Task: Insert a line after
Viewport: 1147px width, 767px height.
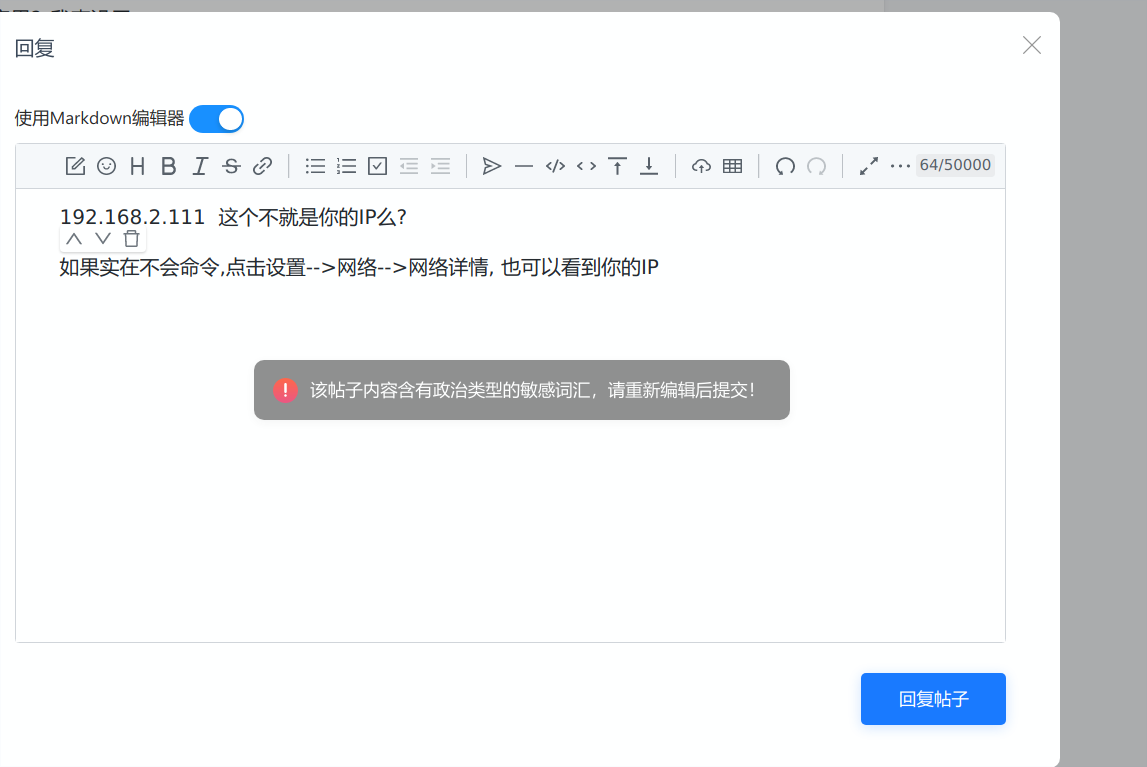Action: coord(649,167)
